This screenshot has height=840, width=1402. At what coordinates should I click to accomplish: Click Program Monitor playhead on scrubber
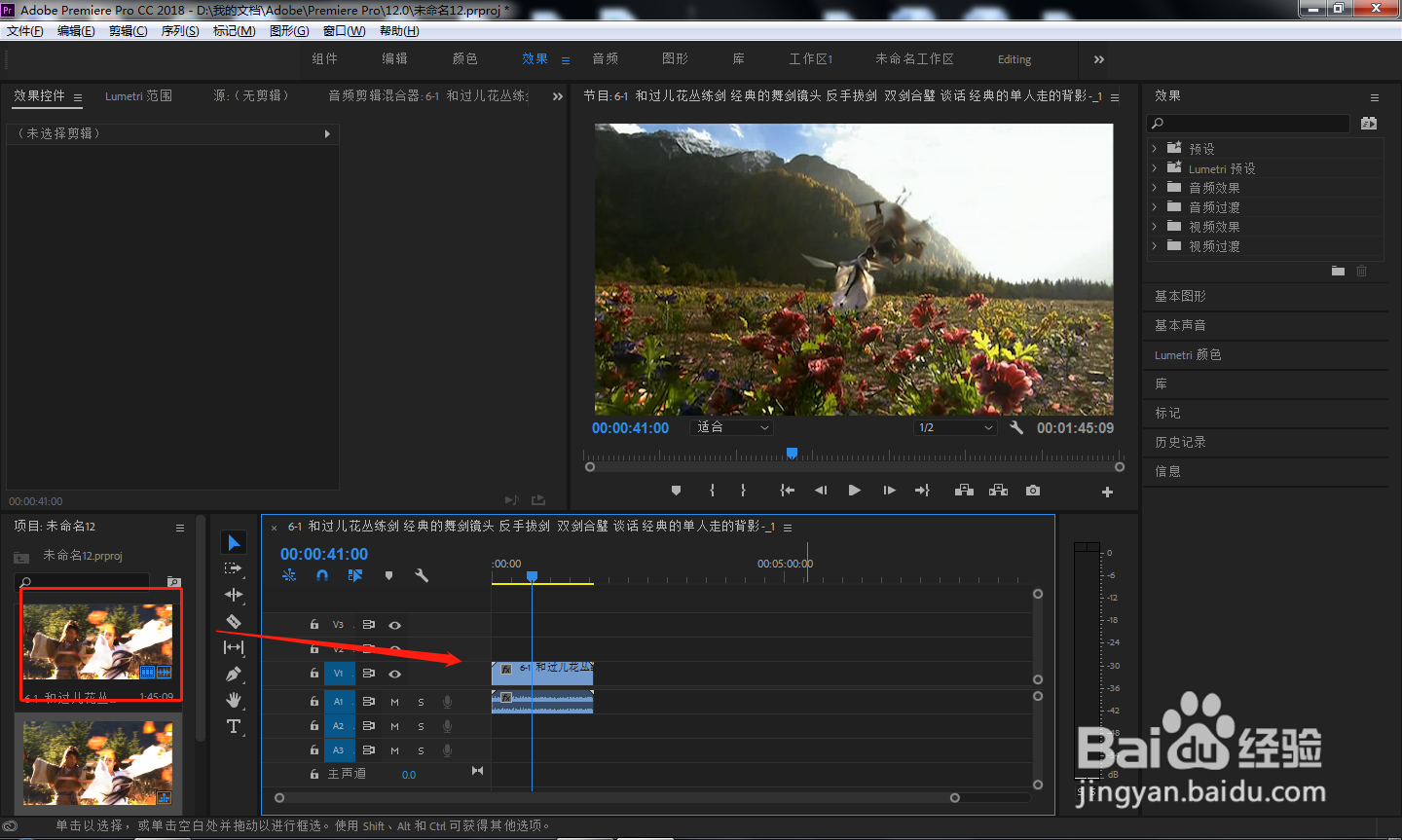coord(792,453)
